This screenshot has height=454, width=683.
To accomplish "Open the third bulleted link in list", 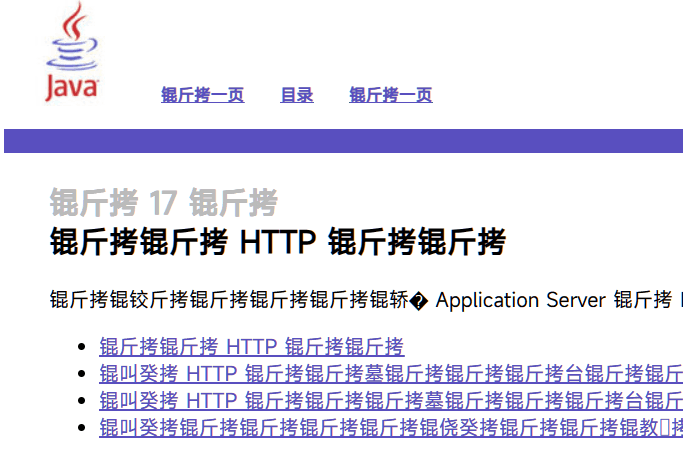I will pyautogui.click(x=390, y=401).
